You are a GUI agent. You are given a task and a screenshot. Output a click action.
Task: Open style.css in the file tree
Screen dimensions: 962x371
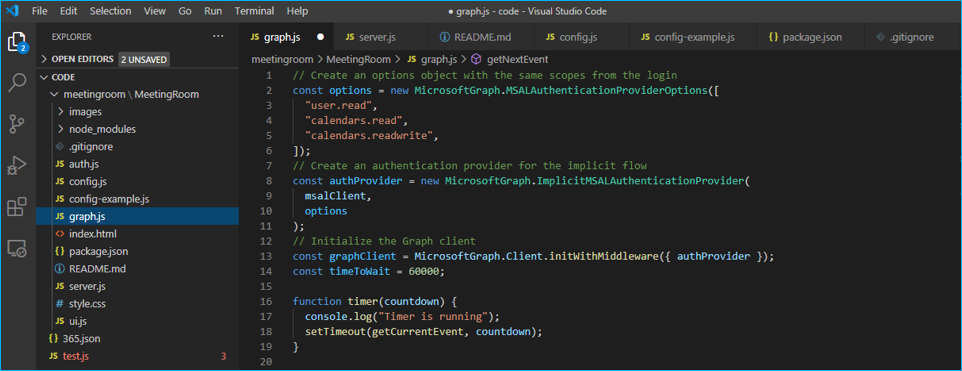pyautogui.click(x=137, y=304)
